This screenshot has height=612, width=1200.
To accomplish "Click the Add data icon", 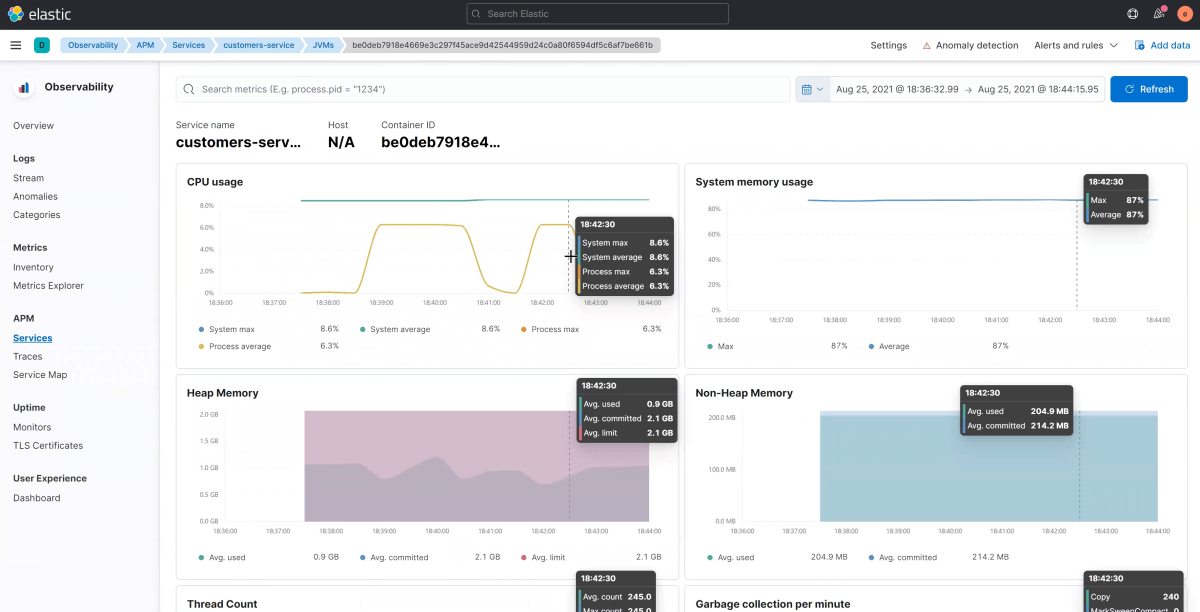I will pyautogui.click(x=1141, y=45).
